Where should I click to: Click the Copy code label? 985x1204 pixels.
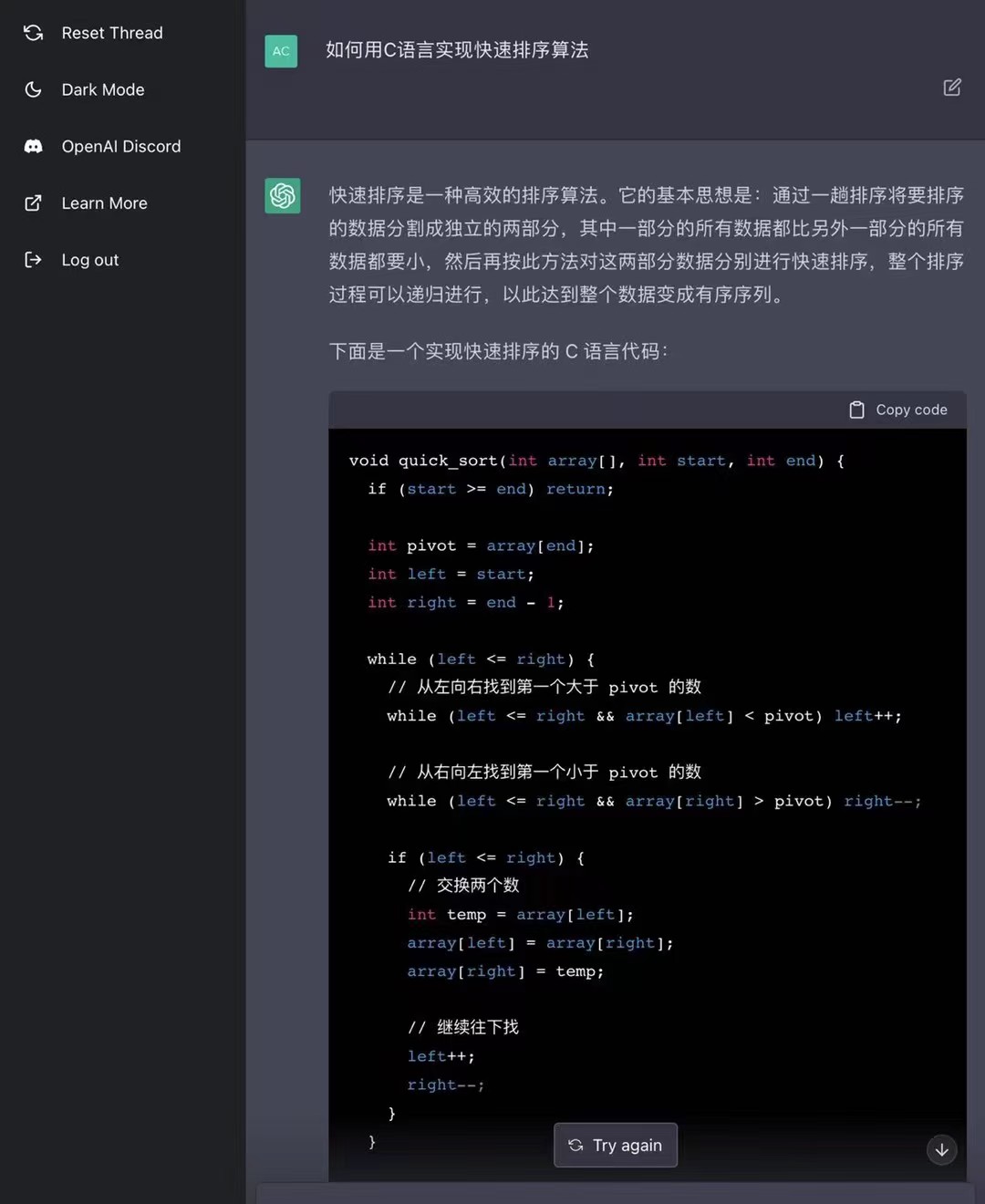click(x=911, y=410)
